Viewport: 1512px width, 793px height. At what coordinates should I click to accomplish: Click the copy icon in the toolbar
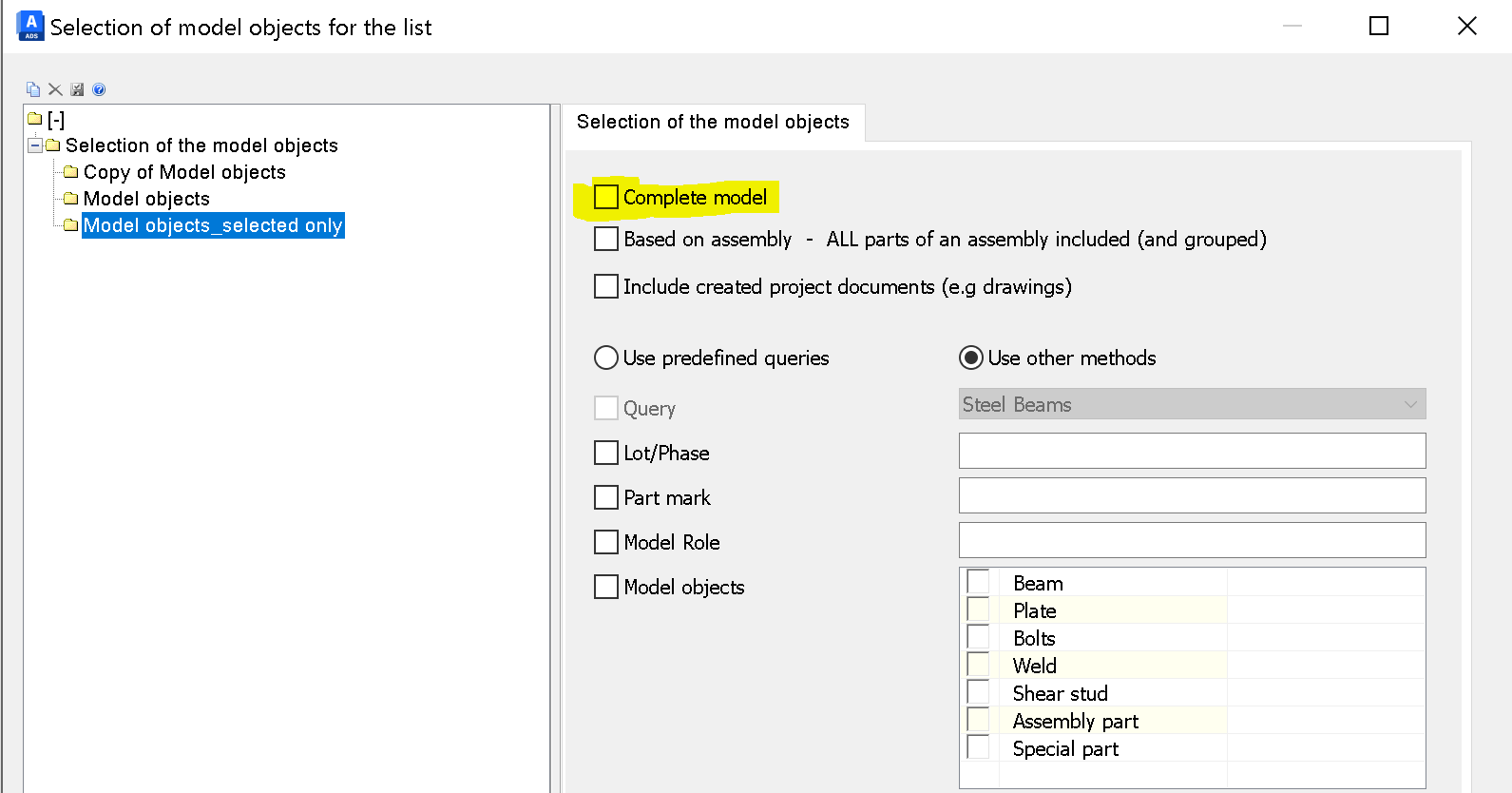33,89
